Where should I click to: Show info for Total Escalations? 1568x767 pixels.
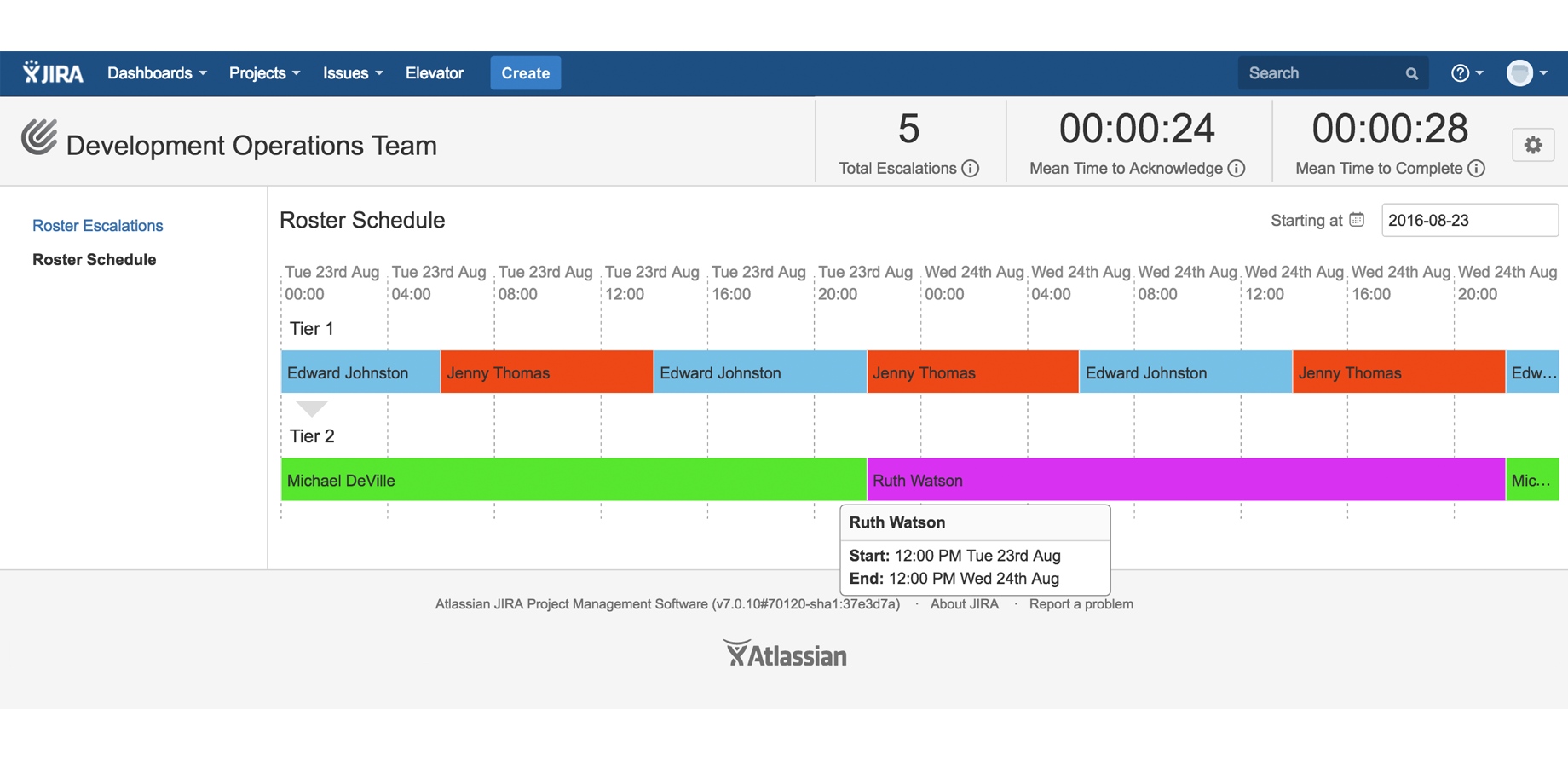(971, 169)
